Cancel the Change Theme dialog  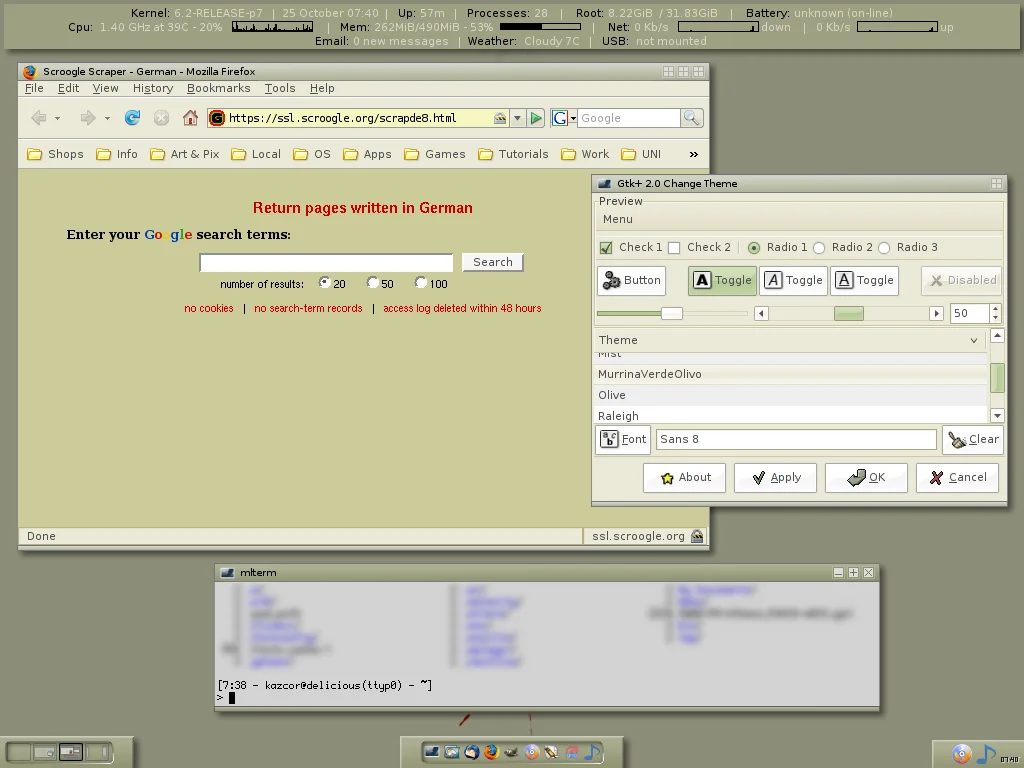point(957,477)
